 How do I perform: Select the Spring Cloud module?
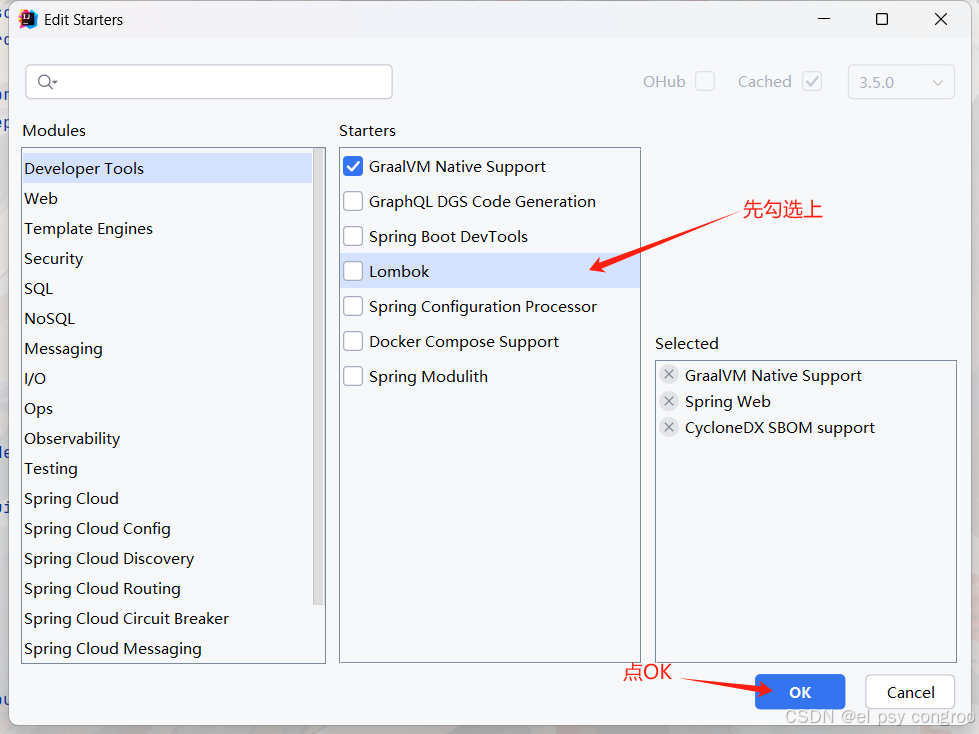click(167, 498)
